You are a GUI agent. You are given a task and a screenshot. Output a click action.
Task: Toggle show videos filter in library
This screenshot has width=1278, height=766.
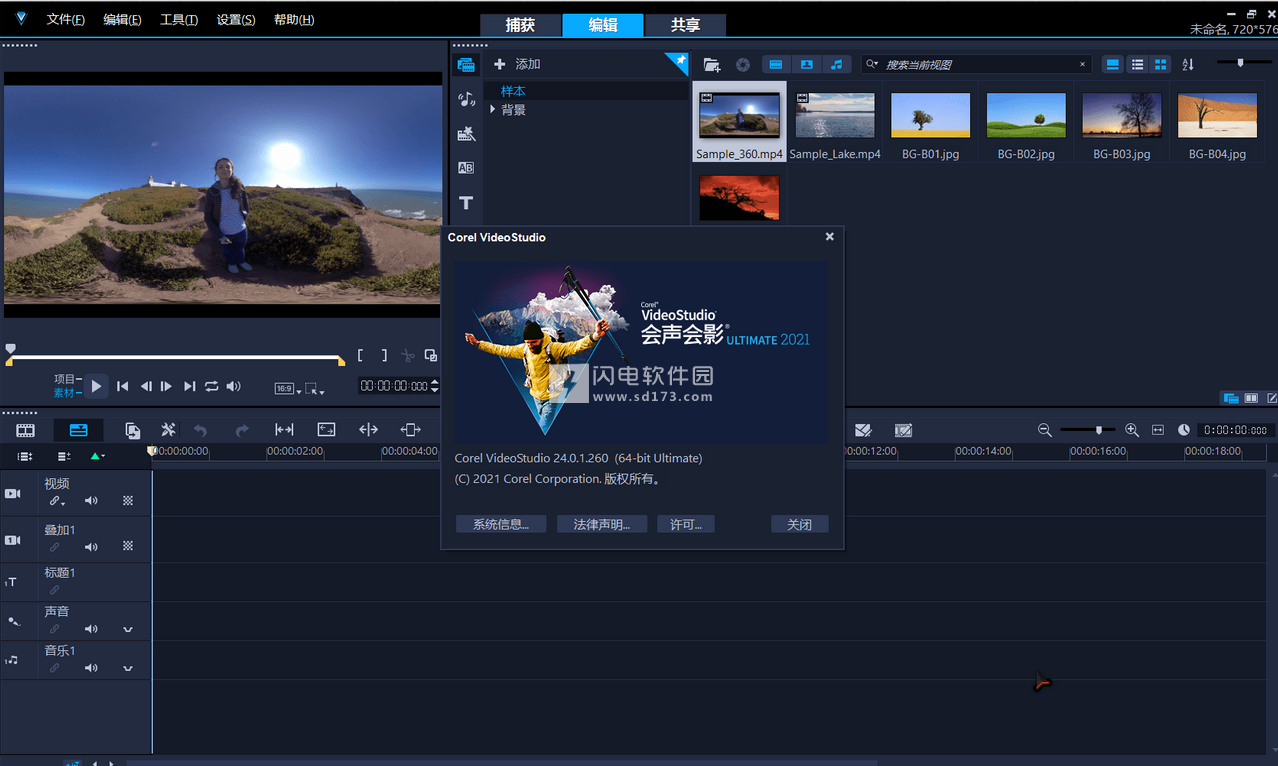tap(776, 65)
